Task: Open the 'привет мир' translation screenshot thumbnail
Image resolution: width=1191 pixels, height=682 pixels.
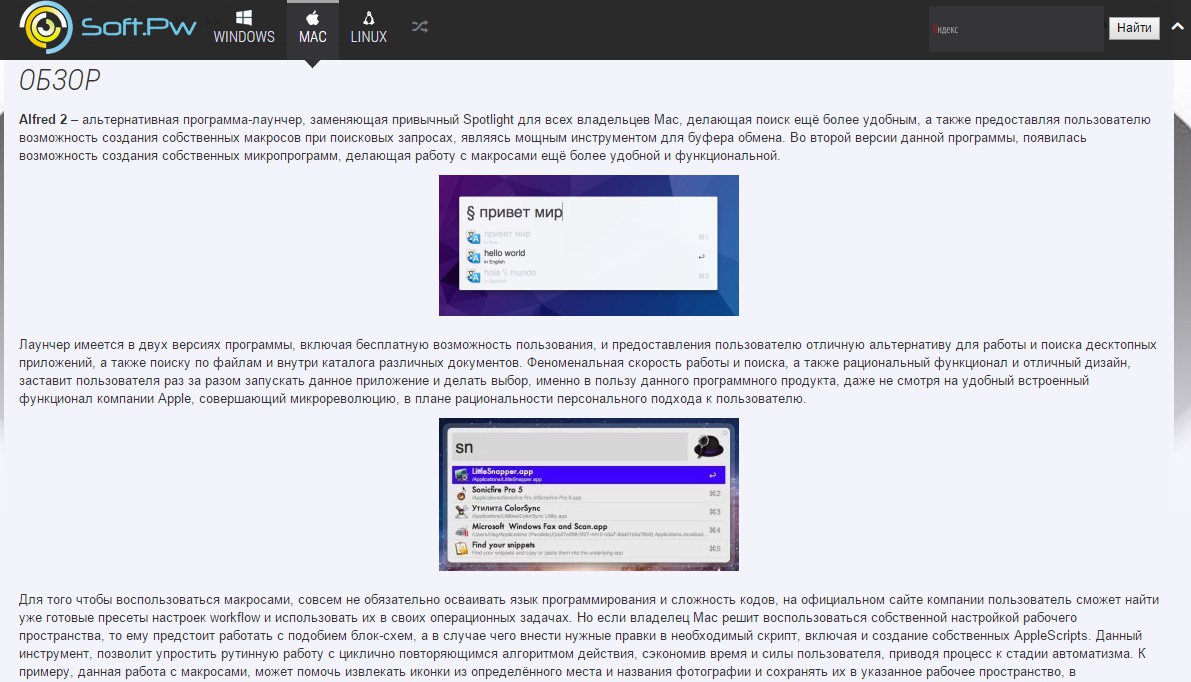Action: click(589, 245)
